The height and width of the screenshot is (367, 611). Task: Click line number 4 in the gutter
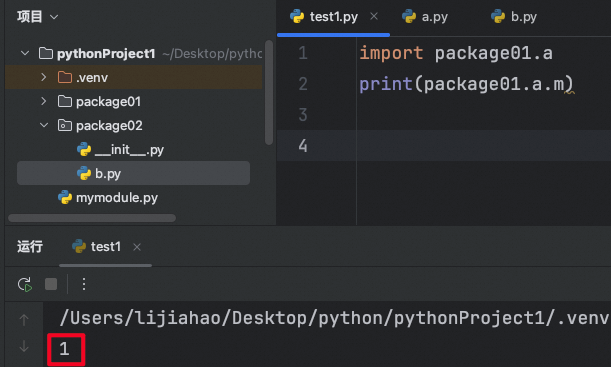303,146
